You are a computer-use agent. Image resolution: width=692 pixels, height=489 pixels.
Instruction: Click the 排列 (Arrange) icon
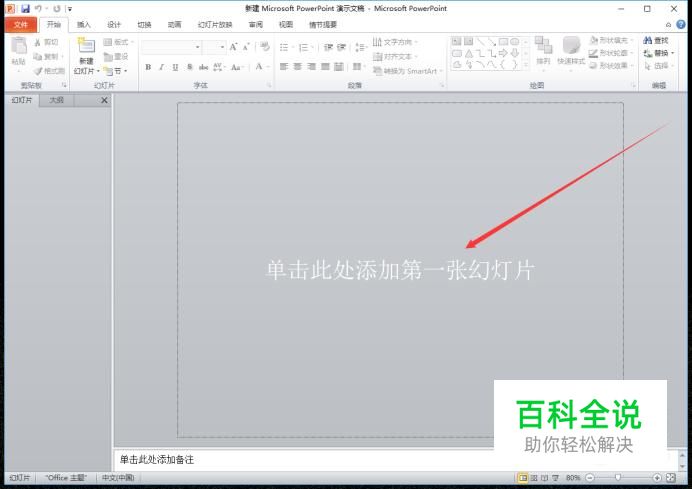click(x=543, y=46)
